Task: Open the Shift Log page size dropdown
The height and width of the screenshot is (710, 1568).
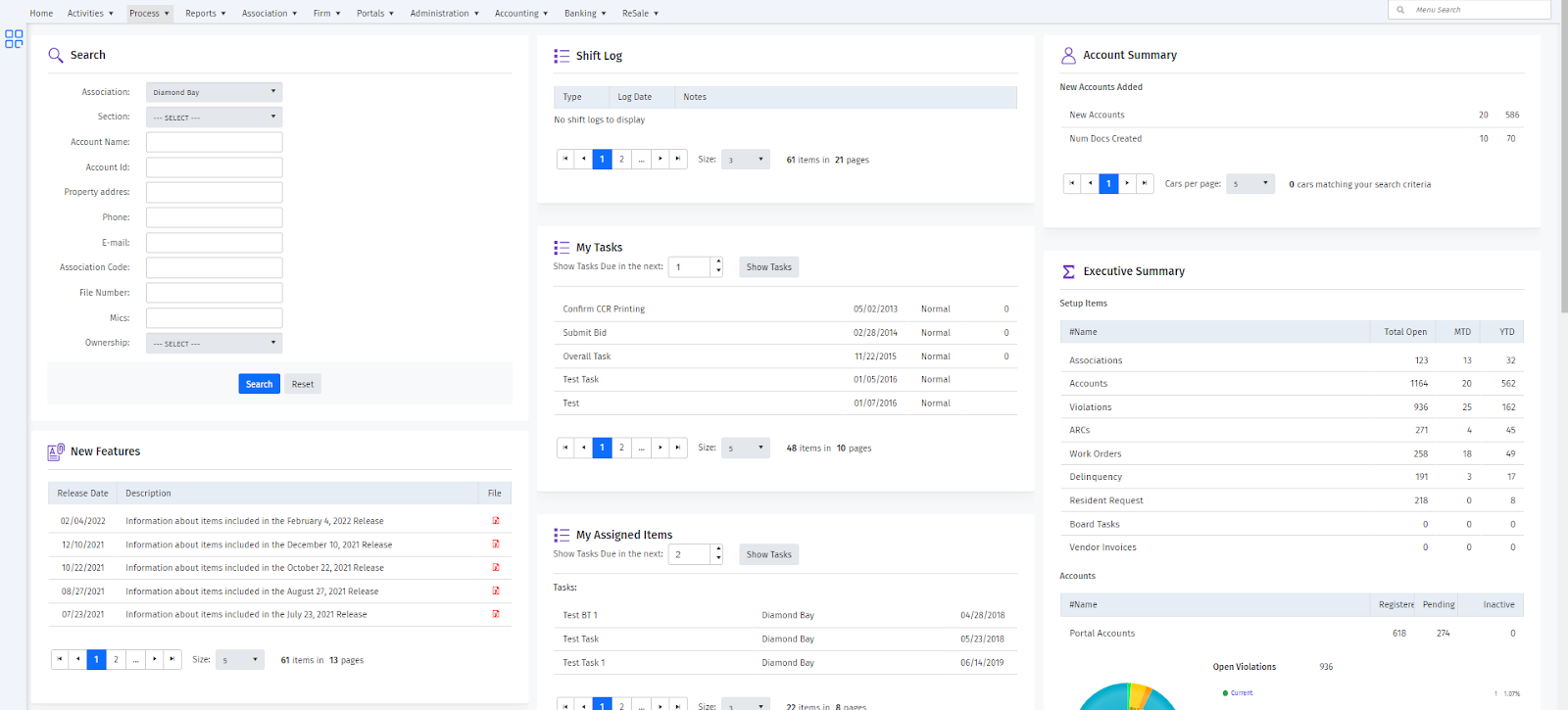Action: [746, 160]
